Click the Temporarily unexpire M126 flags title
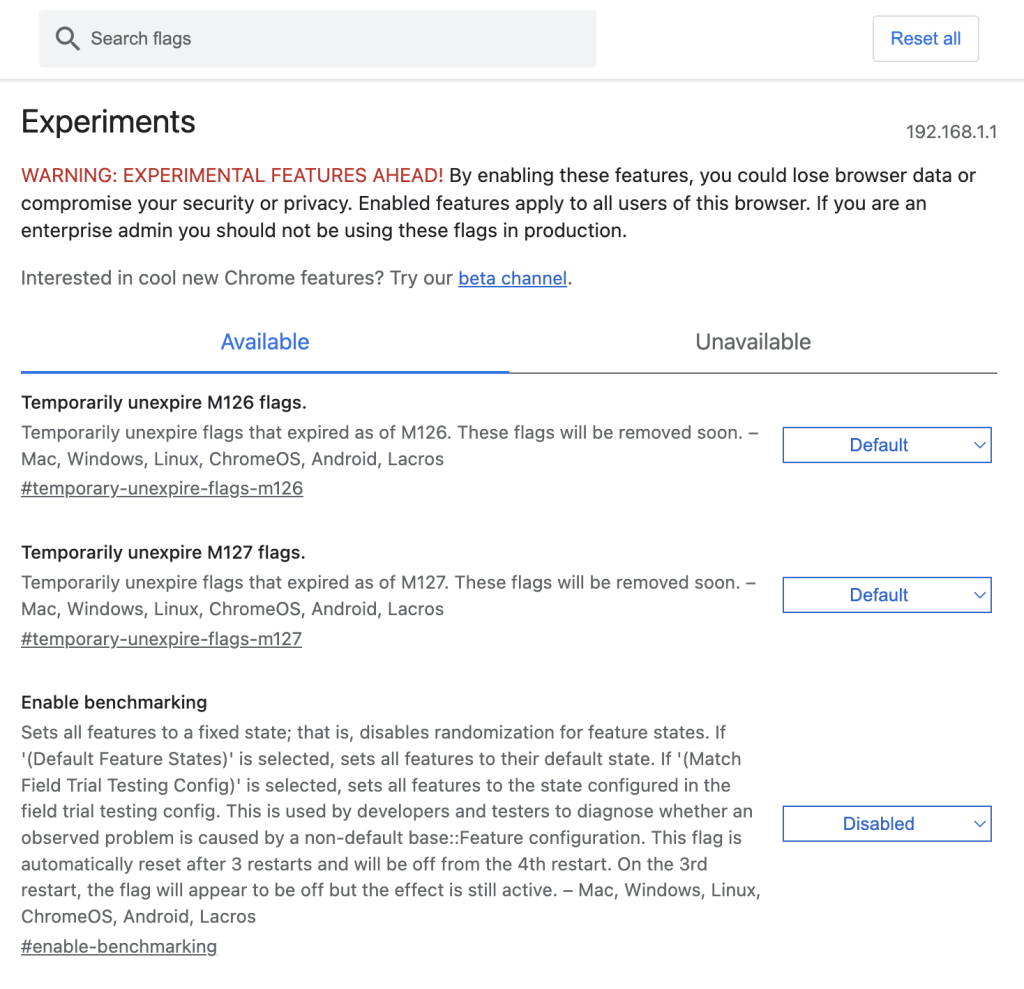 (x=164, y=402)
